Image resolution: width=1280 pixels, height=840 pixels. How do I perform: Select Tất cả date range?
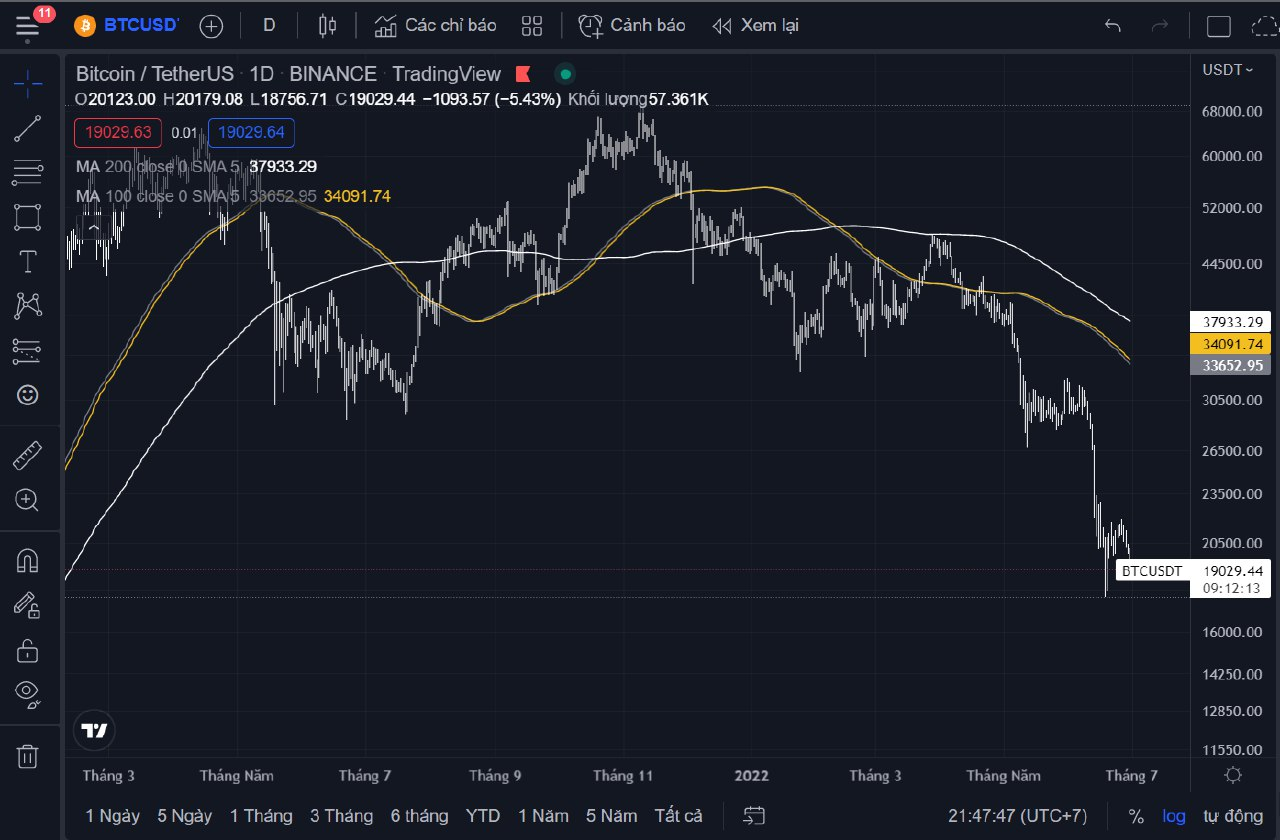[678, 816]
